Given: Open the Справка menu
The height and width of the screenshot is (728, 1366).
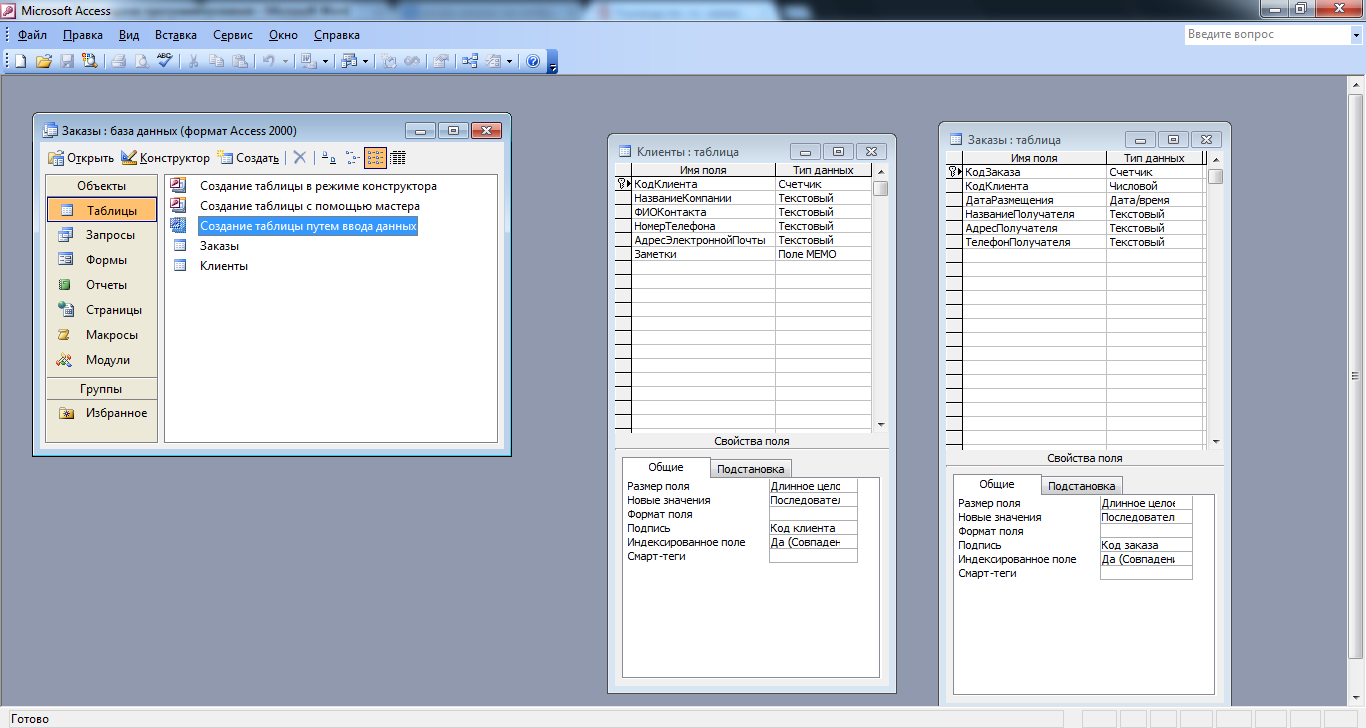Looking at the screenshot, I should (337, 34).
